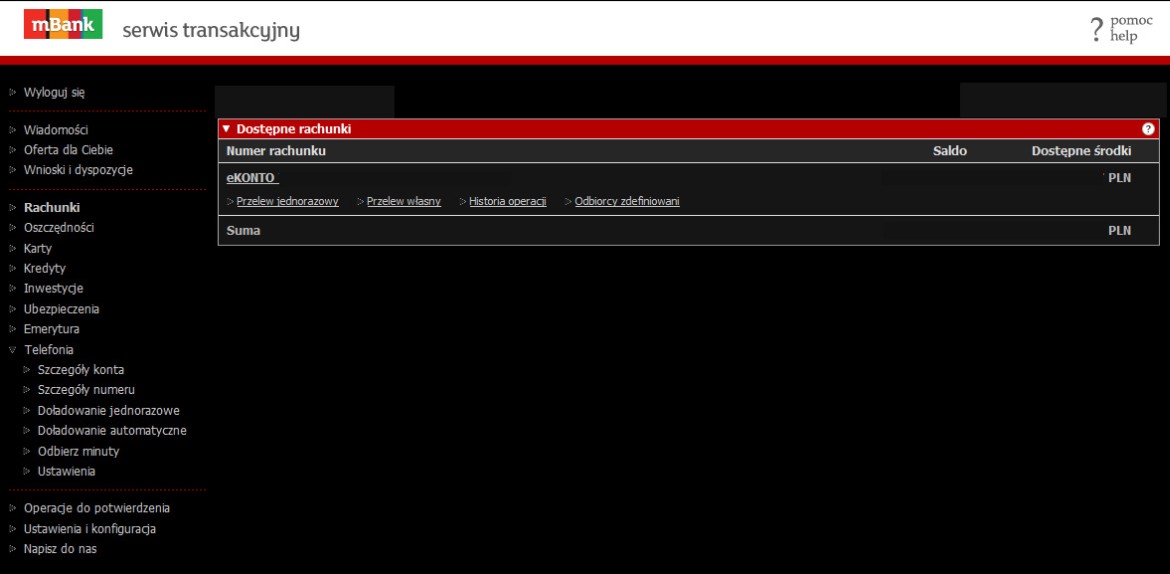Click the Dostępne środki column header
This screenshot has width=1170, height=574.
coord(1081,151)
